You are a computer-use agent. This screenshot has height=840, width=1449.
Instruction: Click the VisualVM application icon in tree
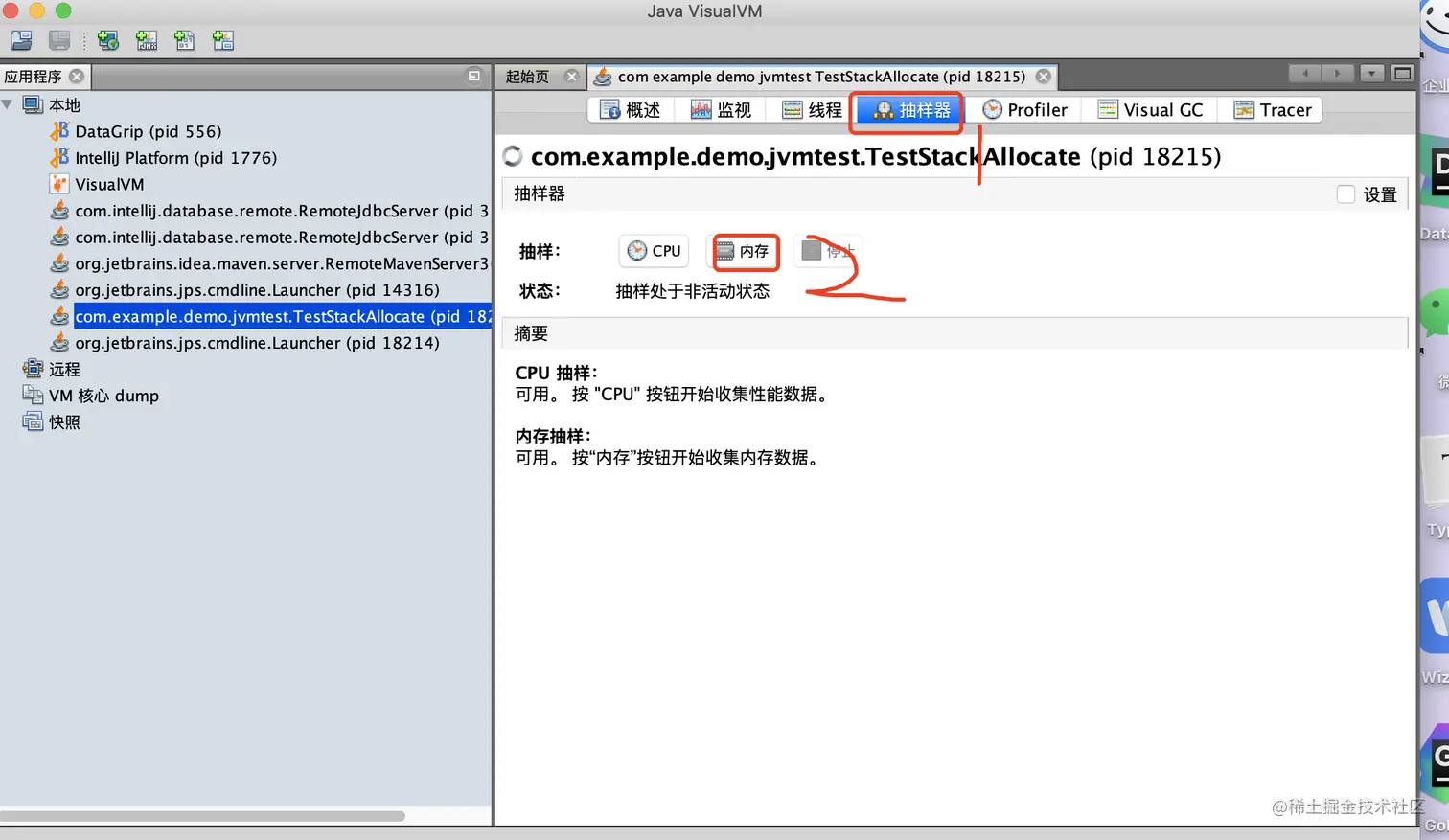click(x=59, y=184)
